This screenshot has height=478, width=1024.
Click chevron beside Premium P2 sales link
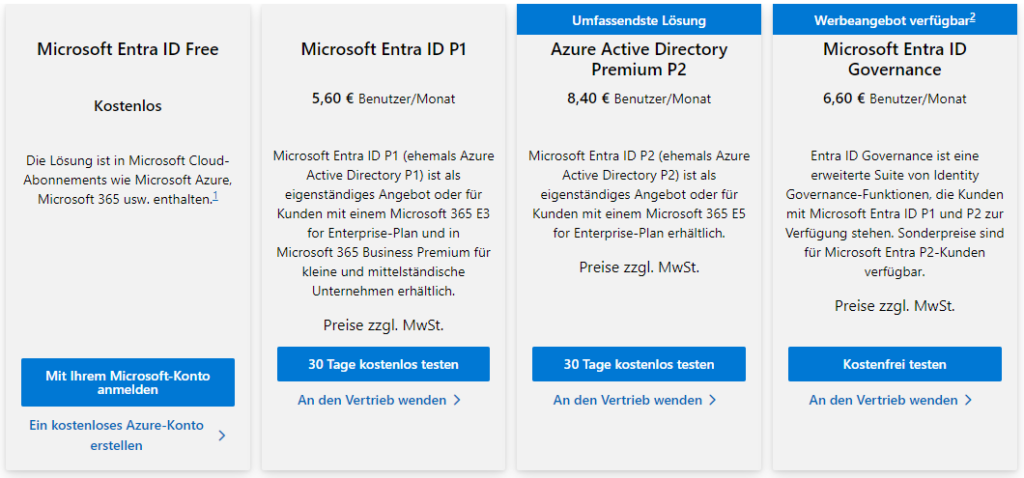713,400
